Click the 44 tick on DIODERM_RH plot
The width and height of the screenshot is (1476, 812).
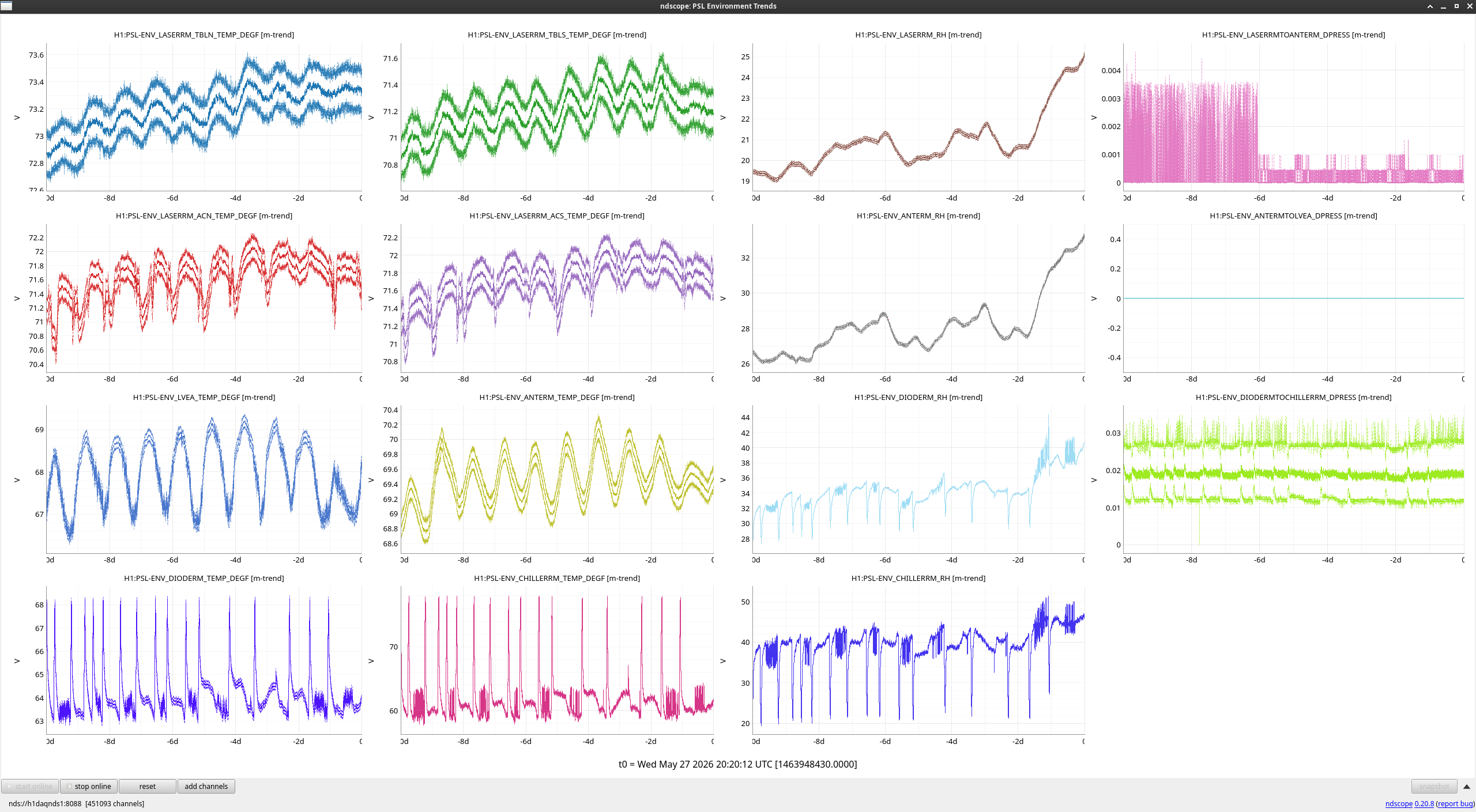tap(745, 418)
